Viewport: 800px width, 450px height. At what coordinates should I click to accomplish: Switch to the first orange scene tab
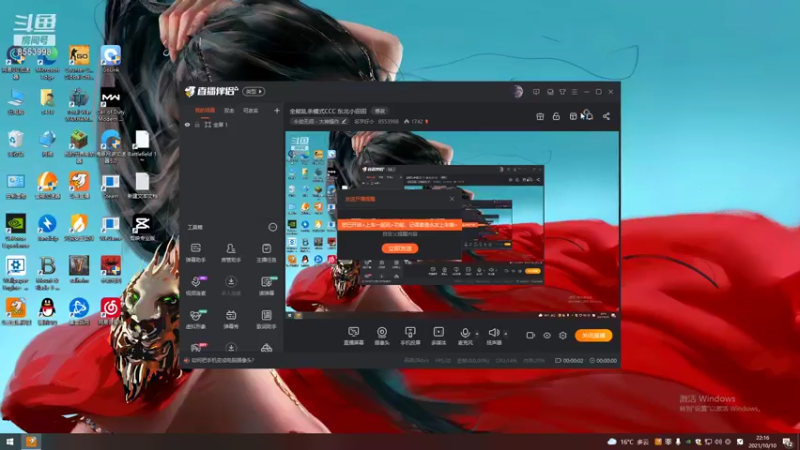[205, 110]
